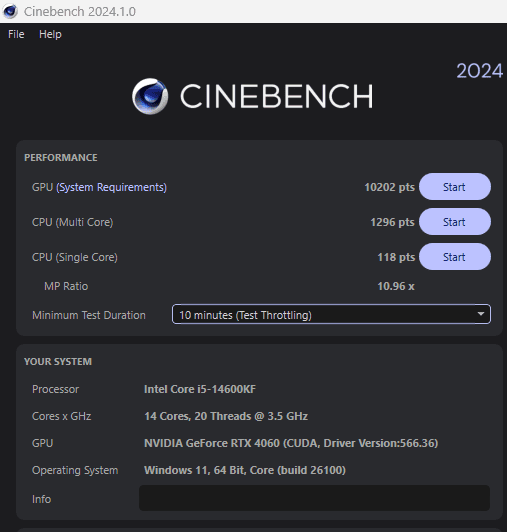Click the PERFORMANCE section heading
The height and width of the screenshot is (532, 507).
(x=61, y=157)
